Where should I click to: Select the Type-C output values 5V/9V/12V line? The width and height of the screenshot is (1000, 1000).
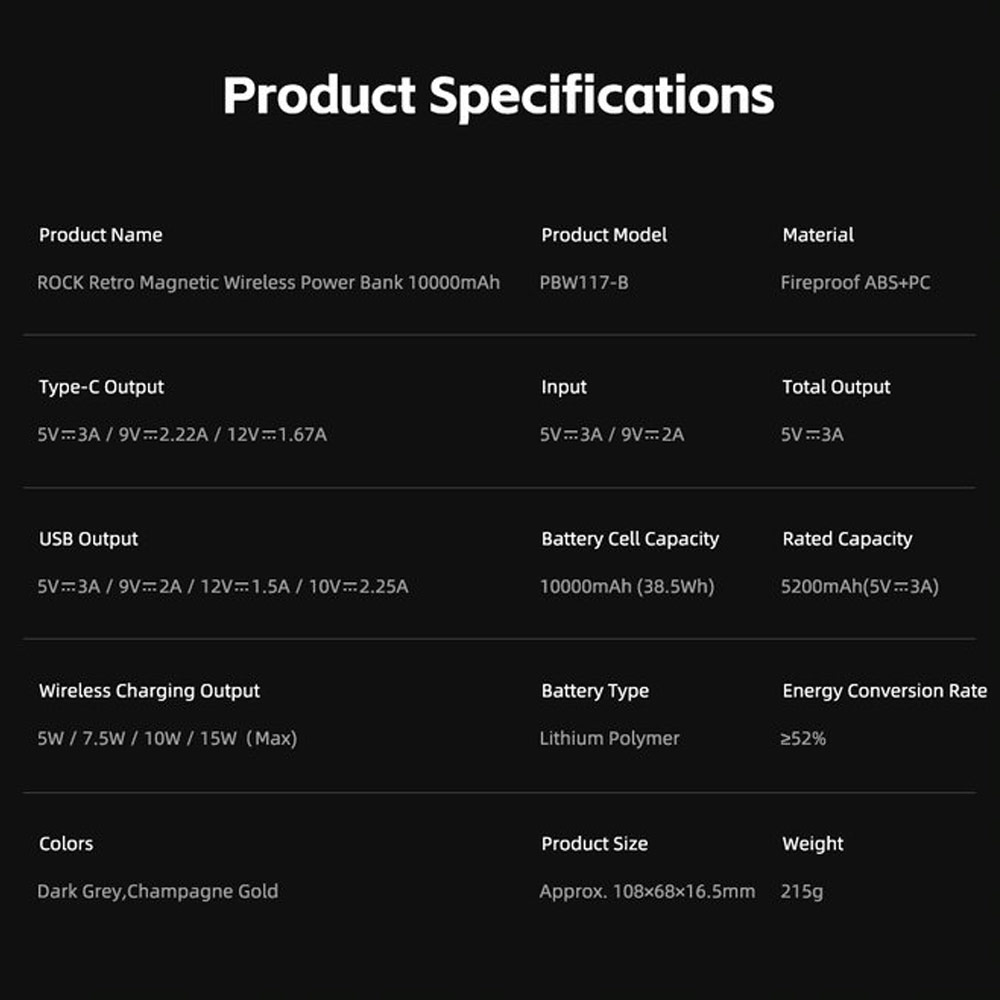point(182,435)
